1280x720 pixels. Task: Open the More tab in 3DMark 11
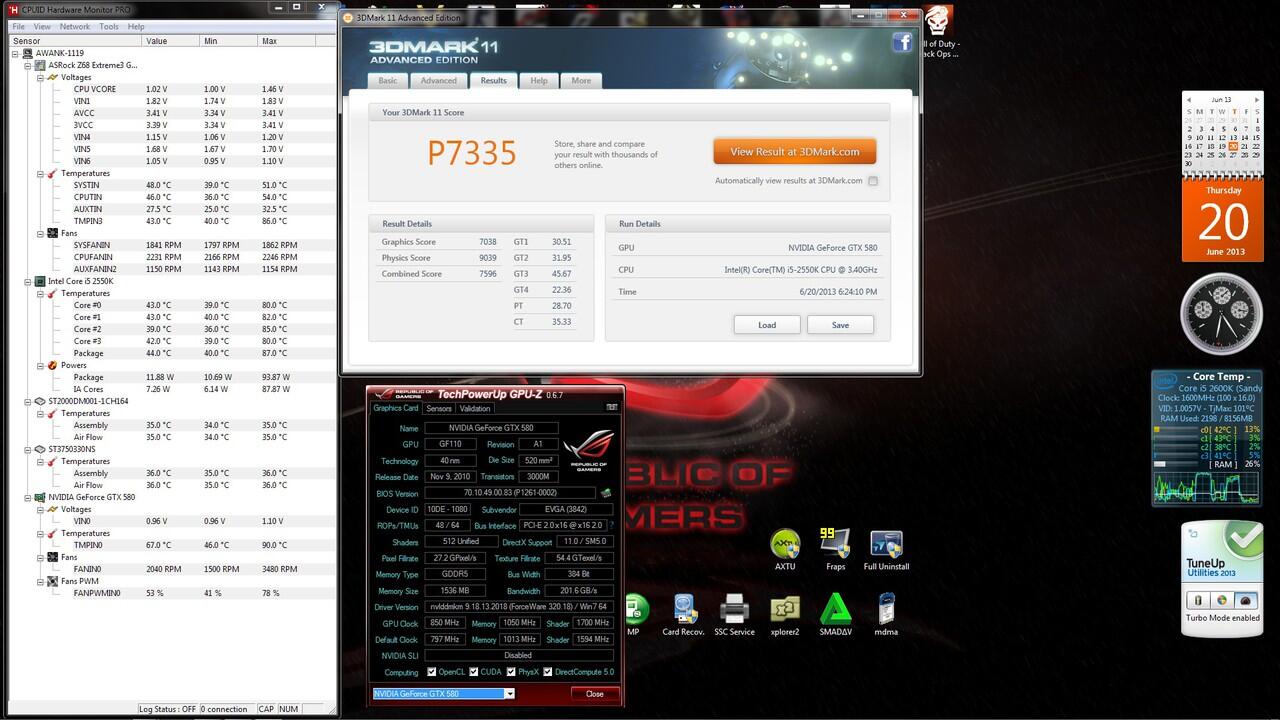(581, 81)
